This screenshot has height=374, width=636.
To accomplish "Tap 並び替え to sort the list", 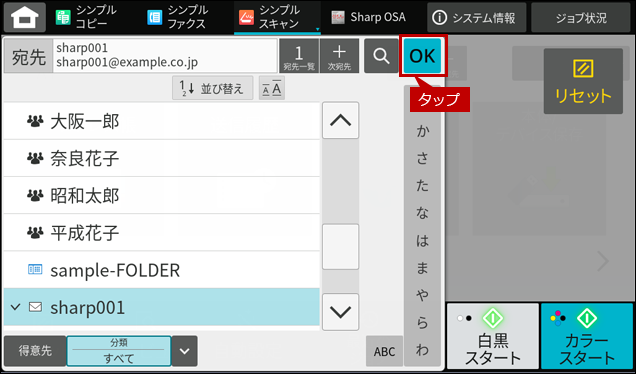I will pos(213,88).
